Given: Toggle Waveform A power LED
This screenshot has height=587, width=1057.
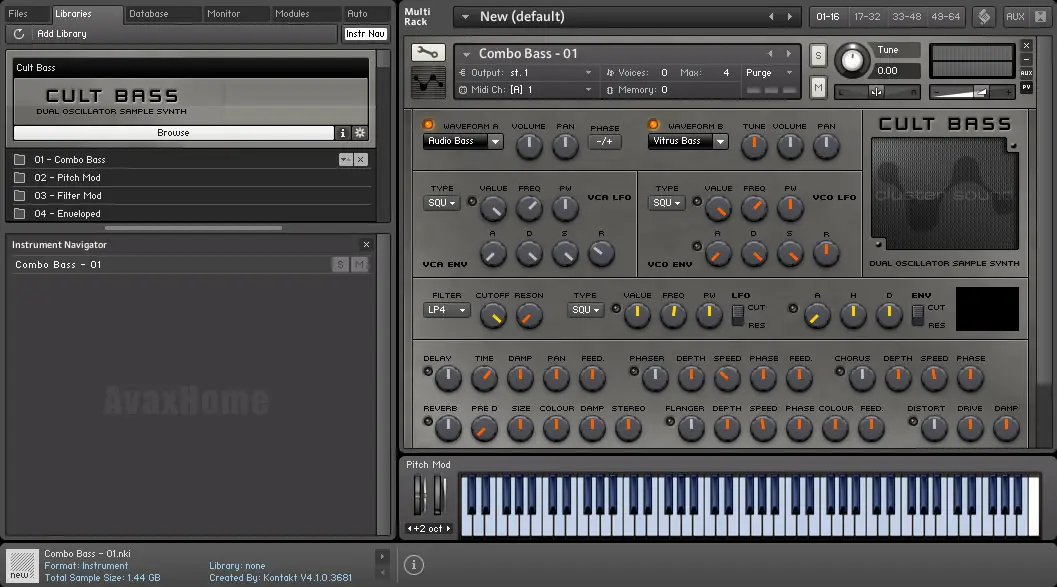Looking at the screenshot, I should [x=428, y=125].
